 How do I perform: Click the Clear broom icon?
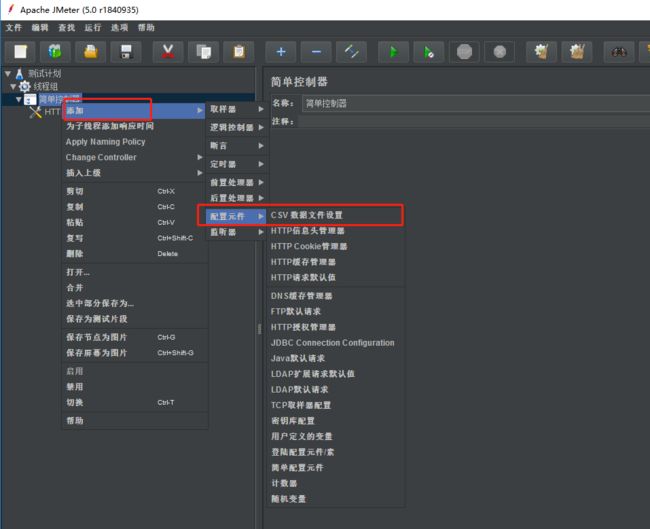click(541, 52)
